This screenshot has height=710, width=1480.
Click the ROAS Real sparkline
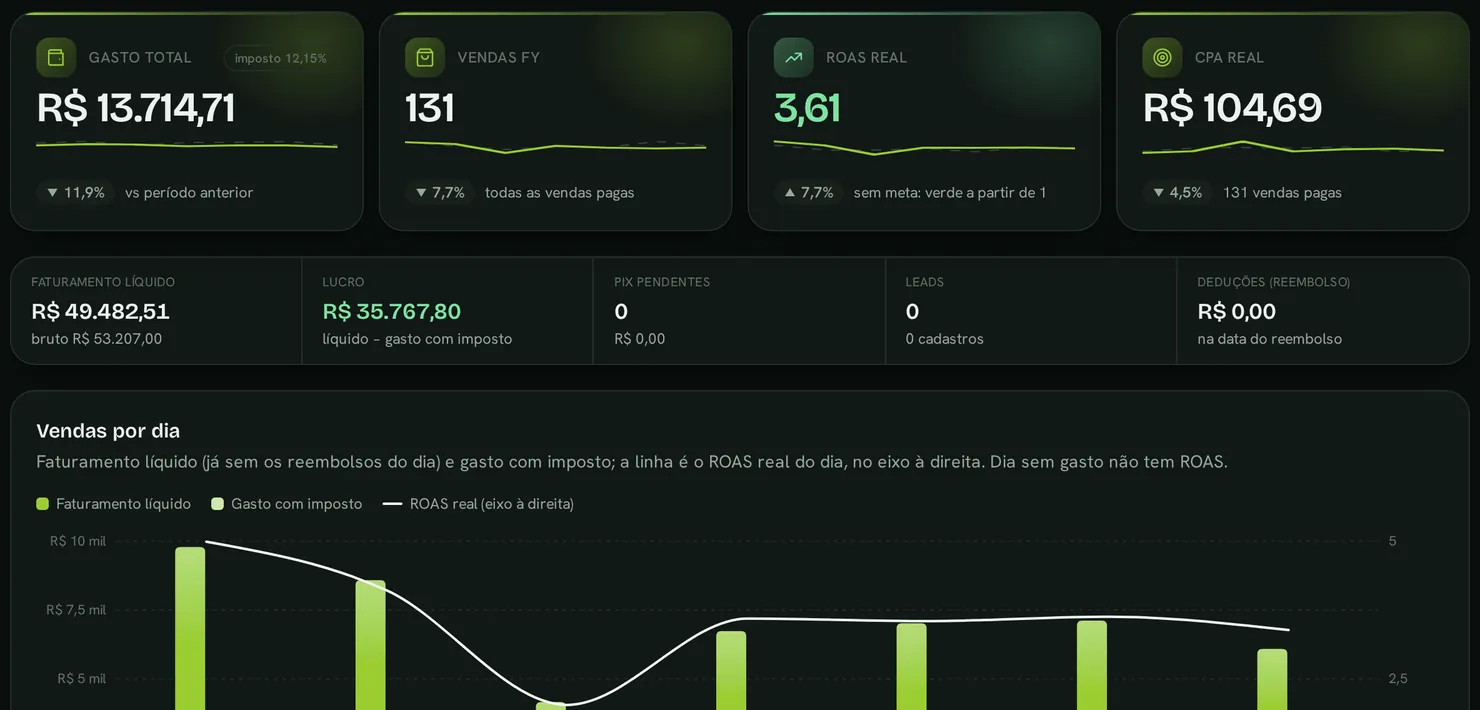[x=924, y=148]
